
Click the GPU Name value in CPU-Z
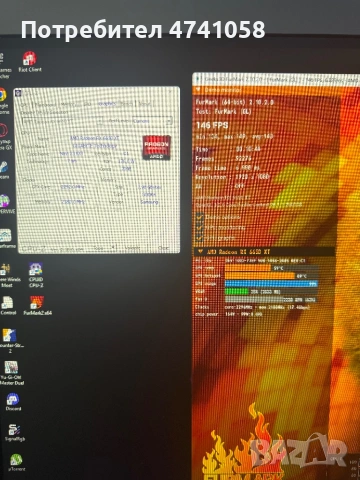[x=94, y=137]
